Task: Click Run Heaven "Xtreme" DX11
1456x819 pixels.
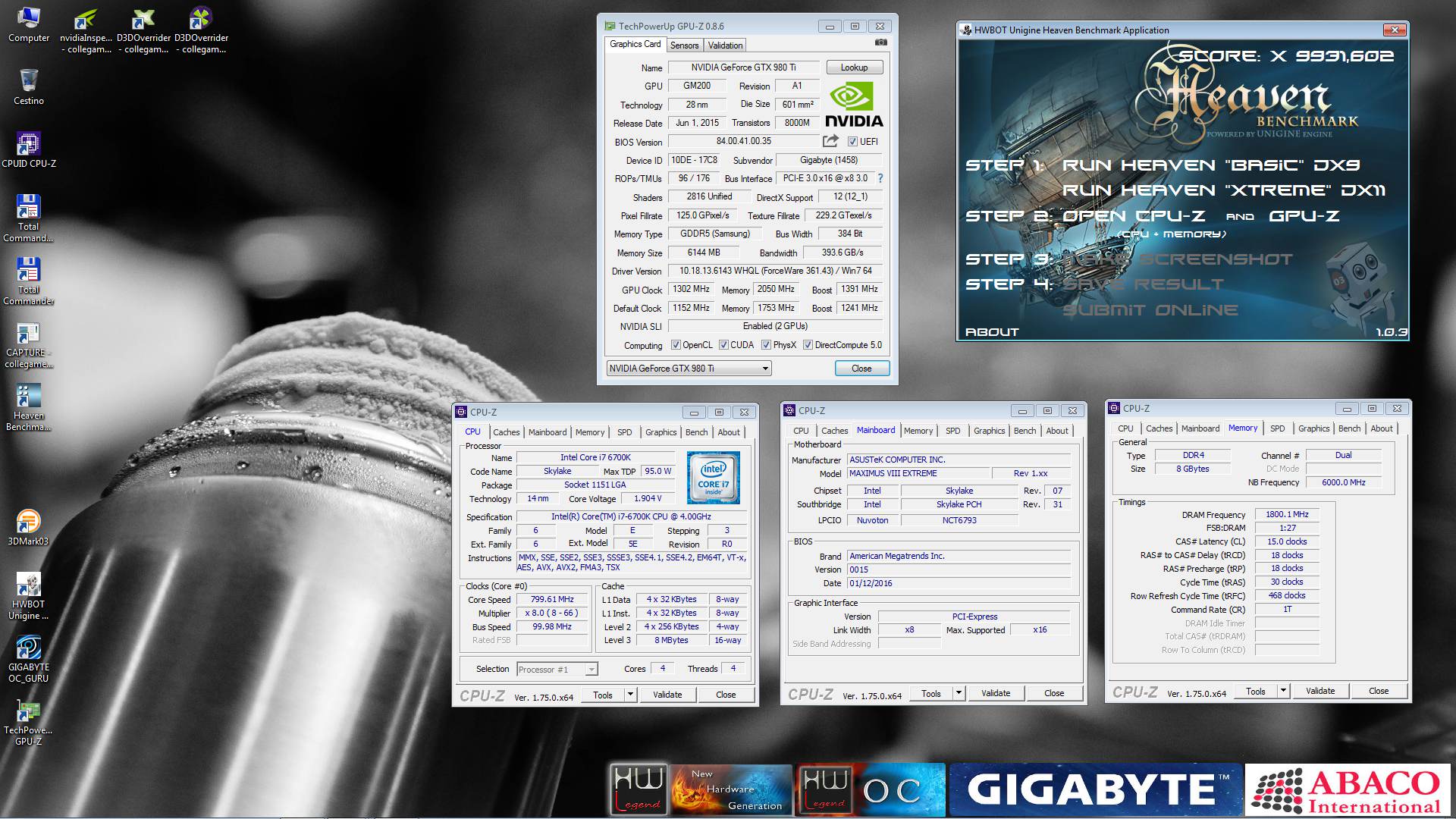Action: click(x=1224, y=190)
